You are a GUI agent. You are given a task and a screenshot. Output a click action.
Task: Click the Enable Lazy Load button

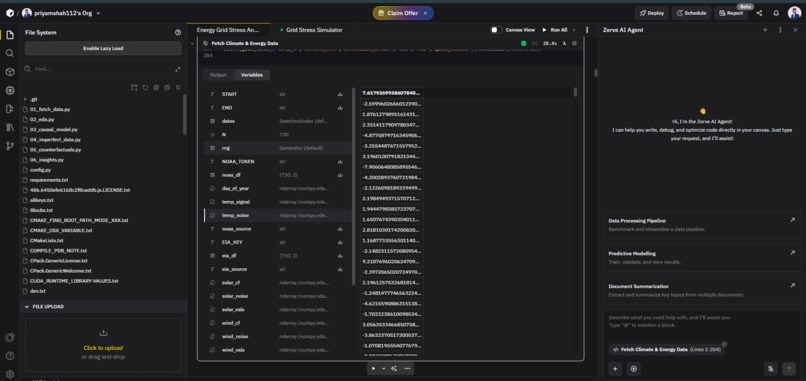click(103, 48)
